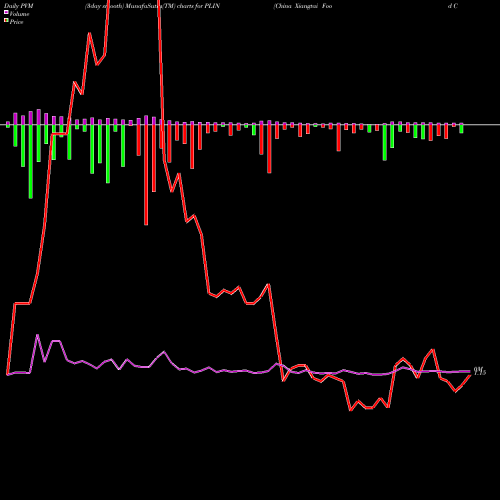Click the Price legend swatch
Screen dimensions: 500x500
6,21
